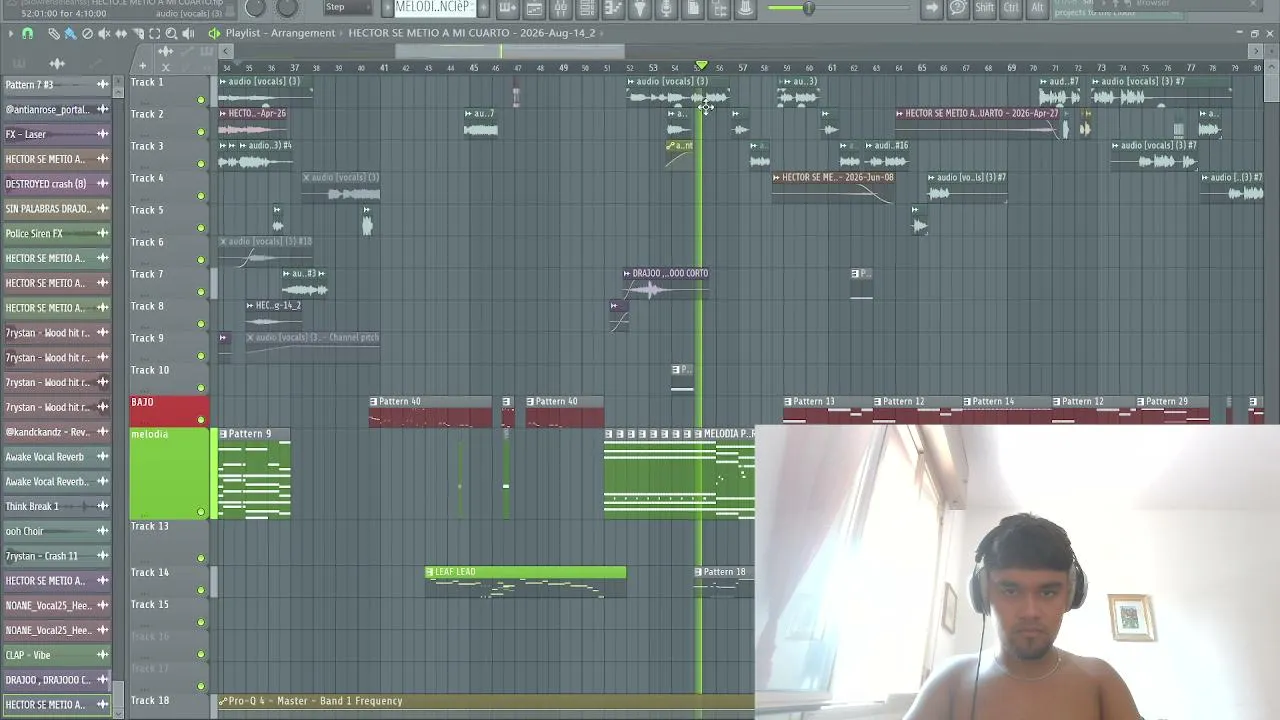Click the add track plus icon
This screenshot has height=720, width=1280.
[142, 67]
